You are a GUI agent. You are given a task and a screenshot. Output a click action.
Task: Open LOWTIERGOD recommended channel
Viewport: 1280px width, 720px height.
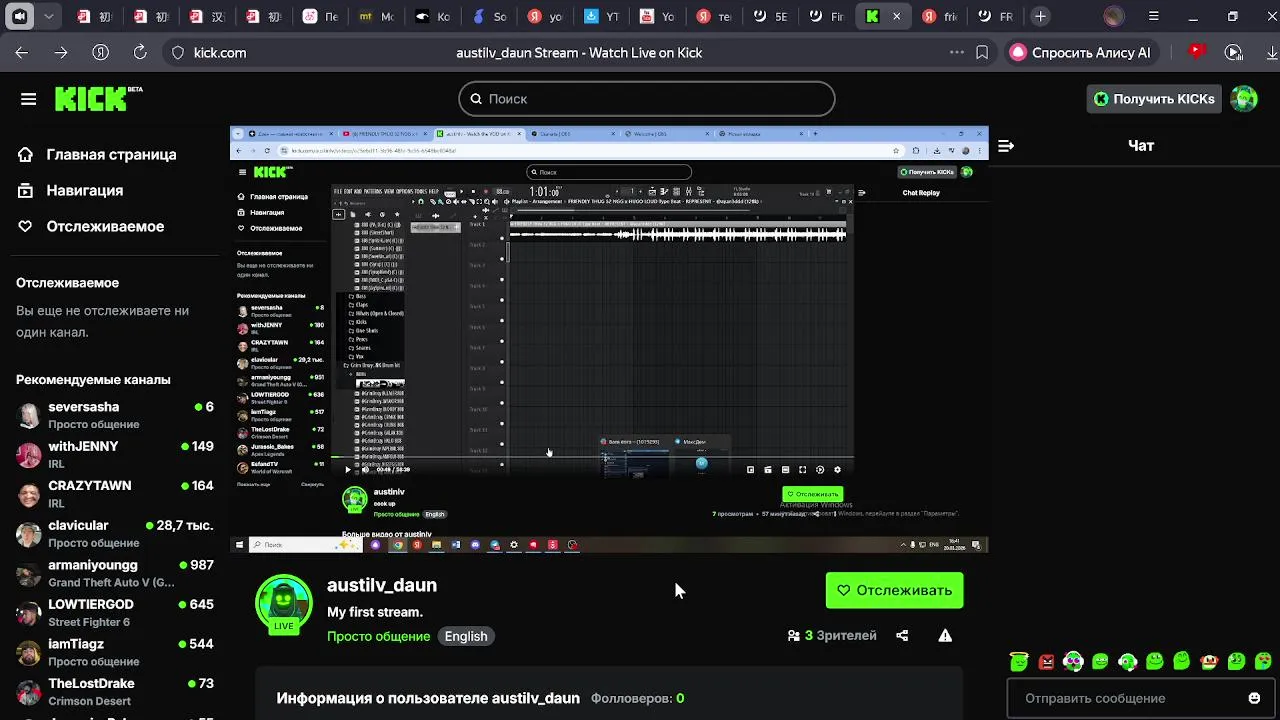pyautogui.click(x=115, y=613)
